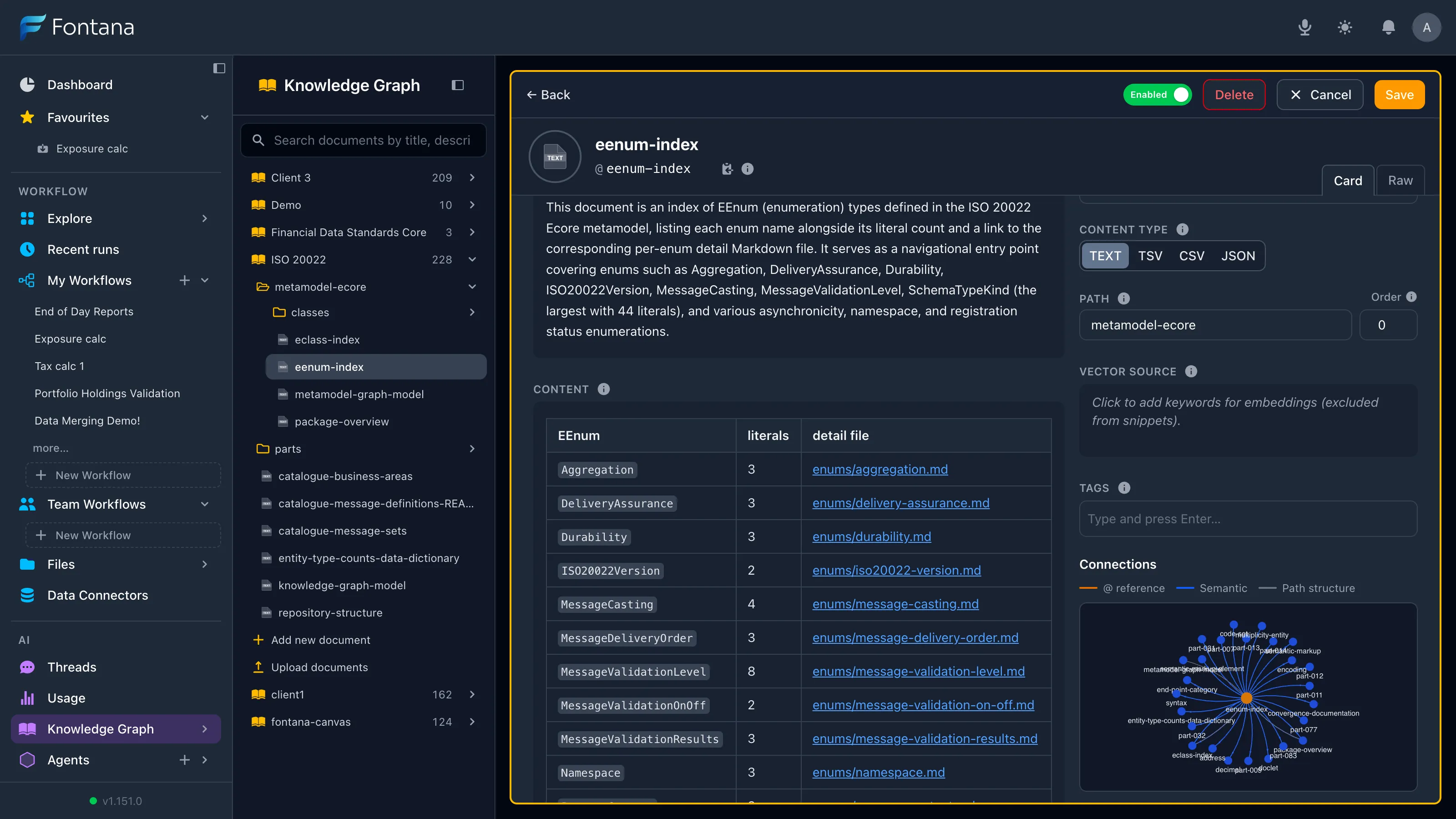
Task: Collapse Team Workflows section
Action: [205, 504]
